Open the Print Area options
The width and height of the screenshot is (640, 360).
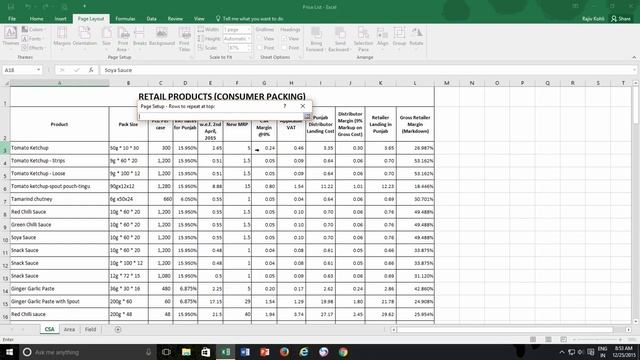click(122, 39)
